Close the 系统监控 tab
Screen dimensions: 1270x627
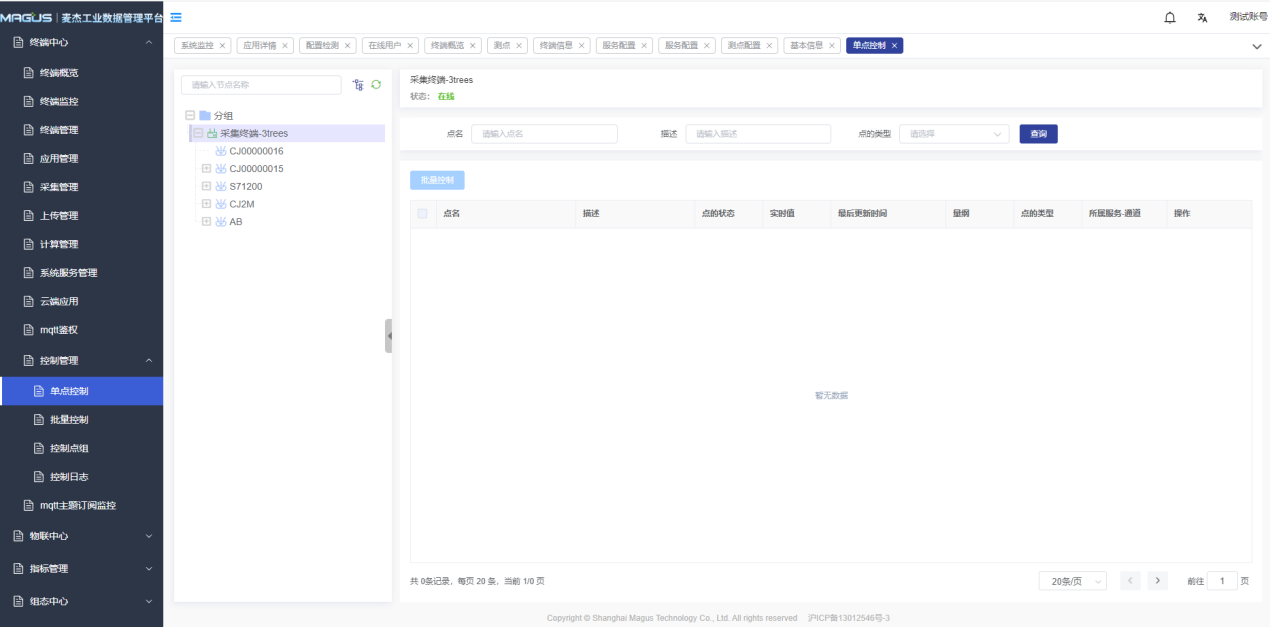point(222,46)
